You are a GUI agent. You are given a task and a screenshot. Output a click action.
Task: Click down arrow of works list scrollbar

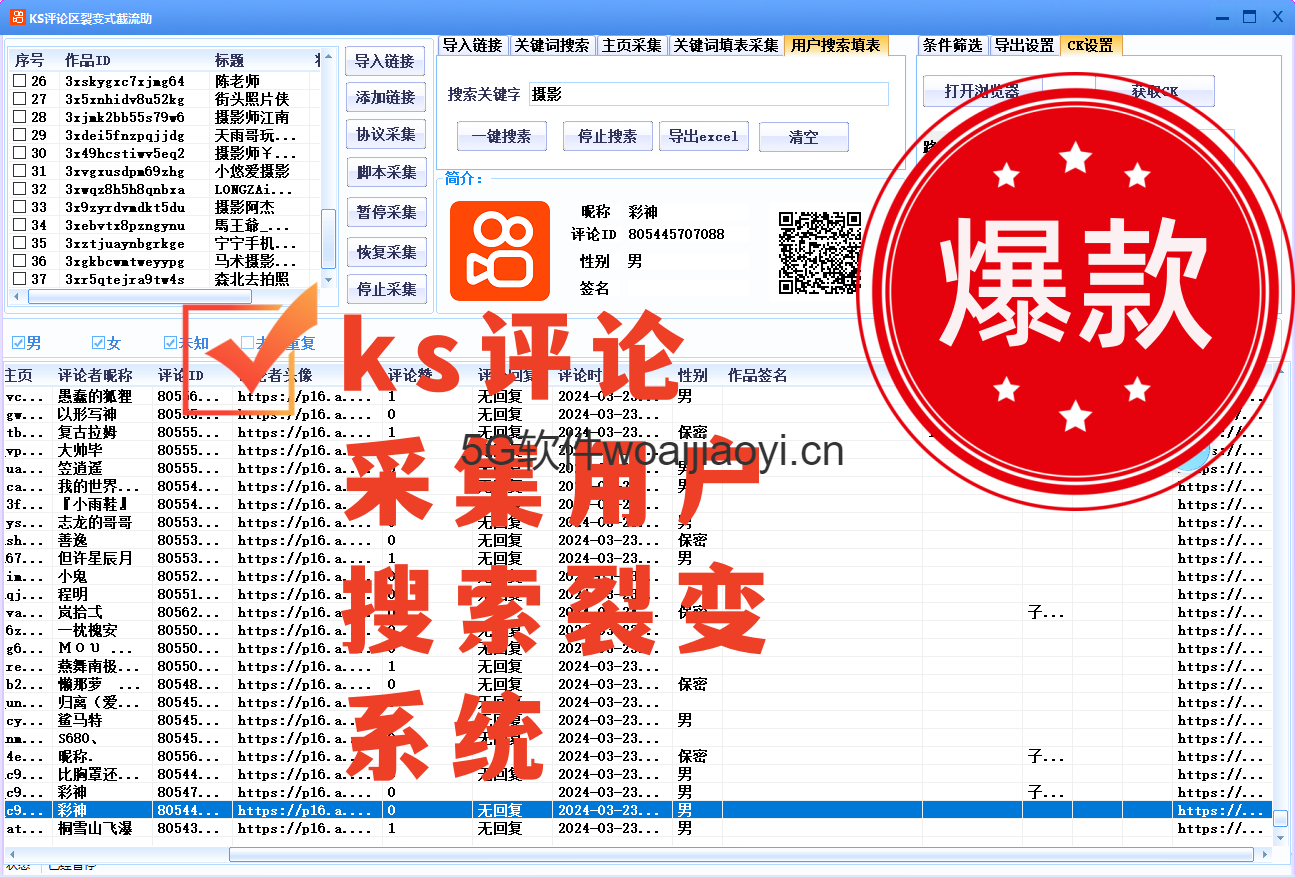328,280
